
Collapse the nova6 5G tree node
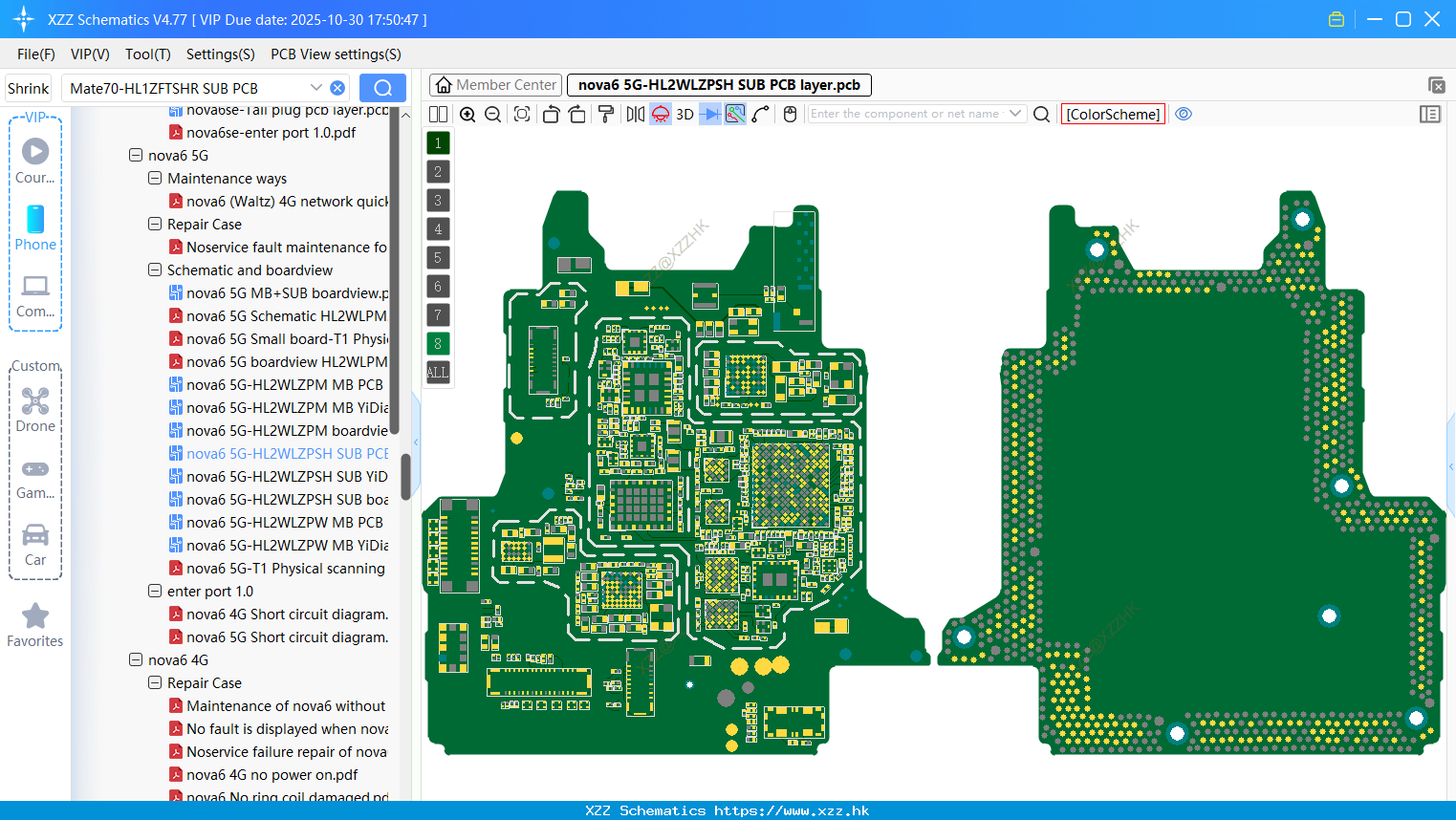(136, 155)
